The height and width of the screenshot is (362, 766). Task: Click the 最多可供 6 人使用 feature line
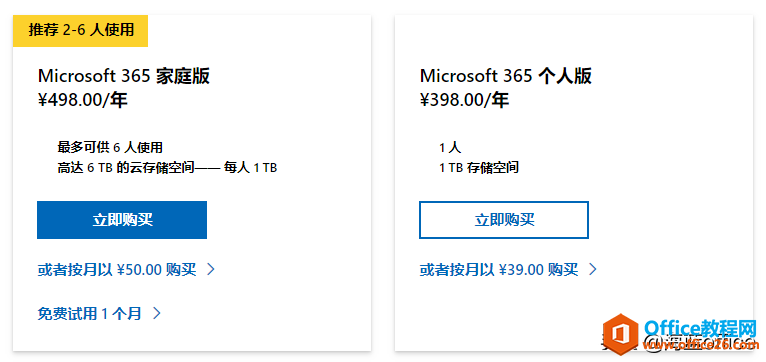[x=110, y=147]
